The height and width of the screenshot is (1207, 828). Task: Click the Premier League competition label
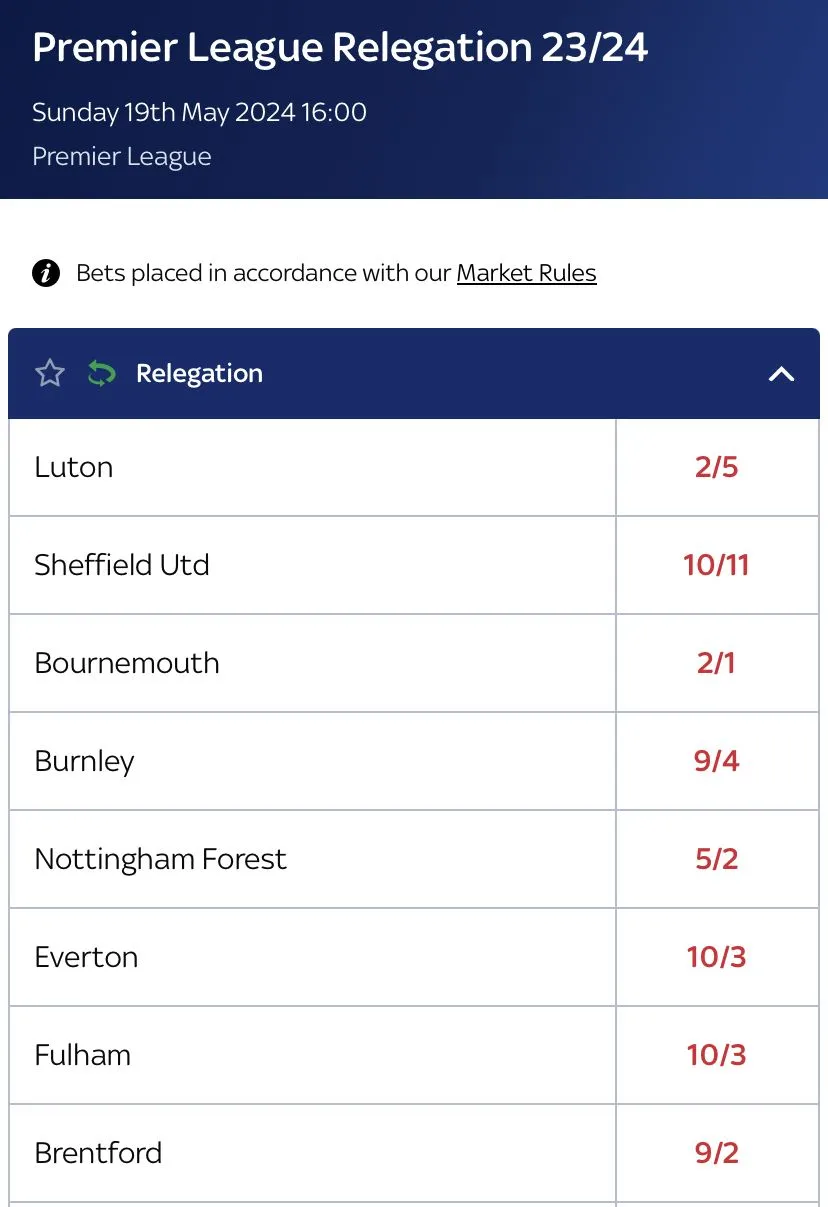122,157
